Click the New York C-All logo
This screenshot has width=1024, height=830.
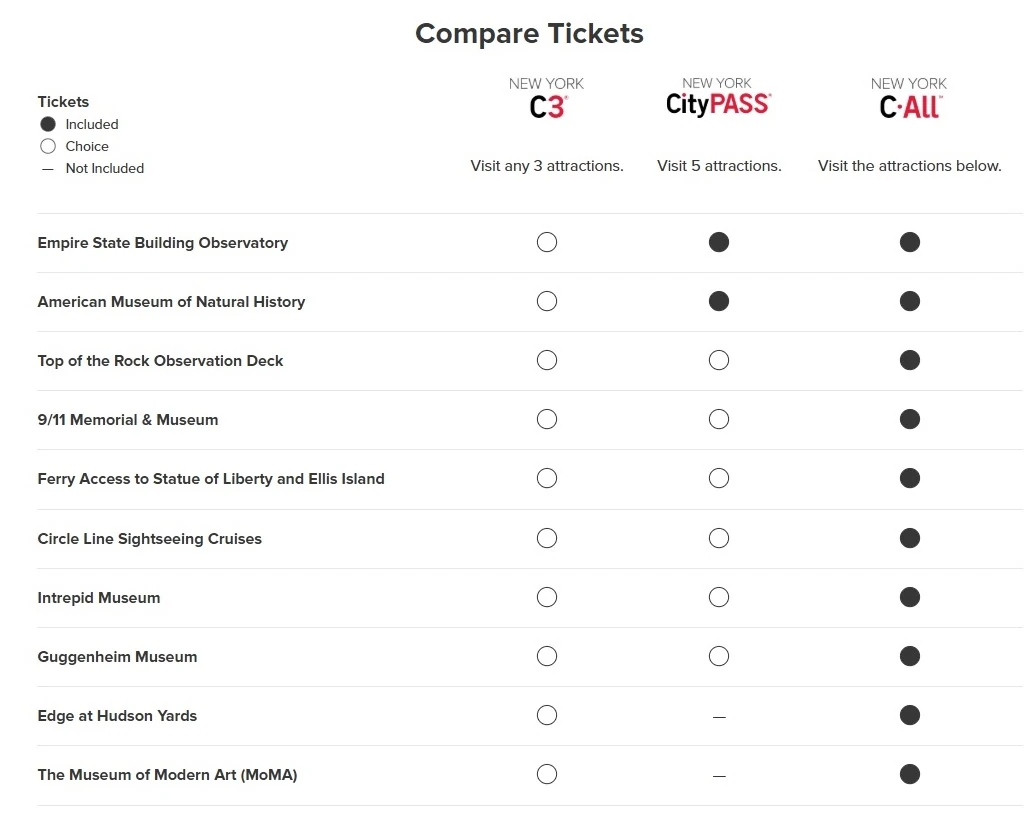[x=909, y=99]
